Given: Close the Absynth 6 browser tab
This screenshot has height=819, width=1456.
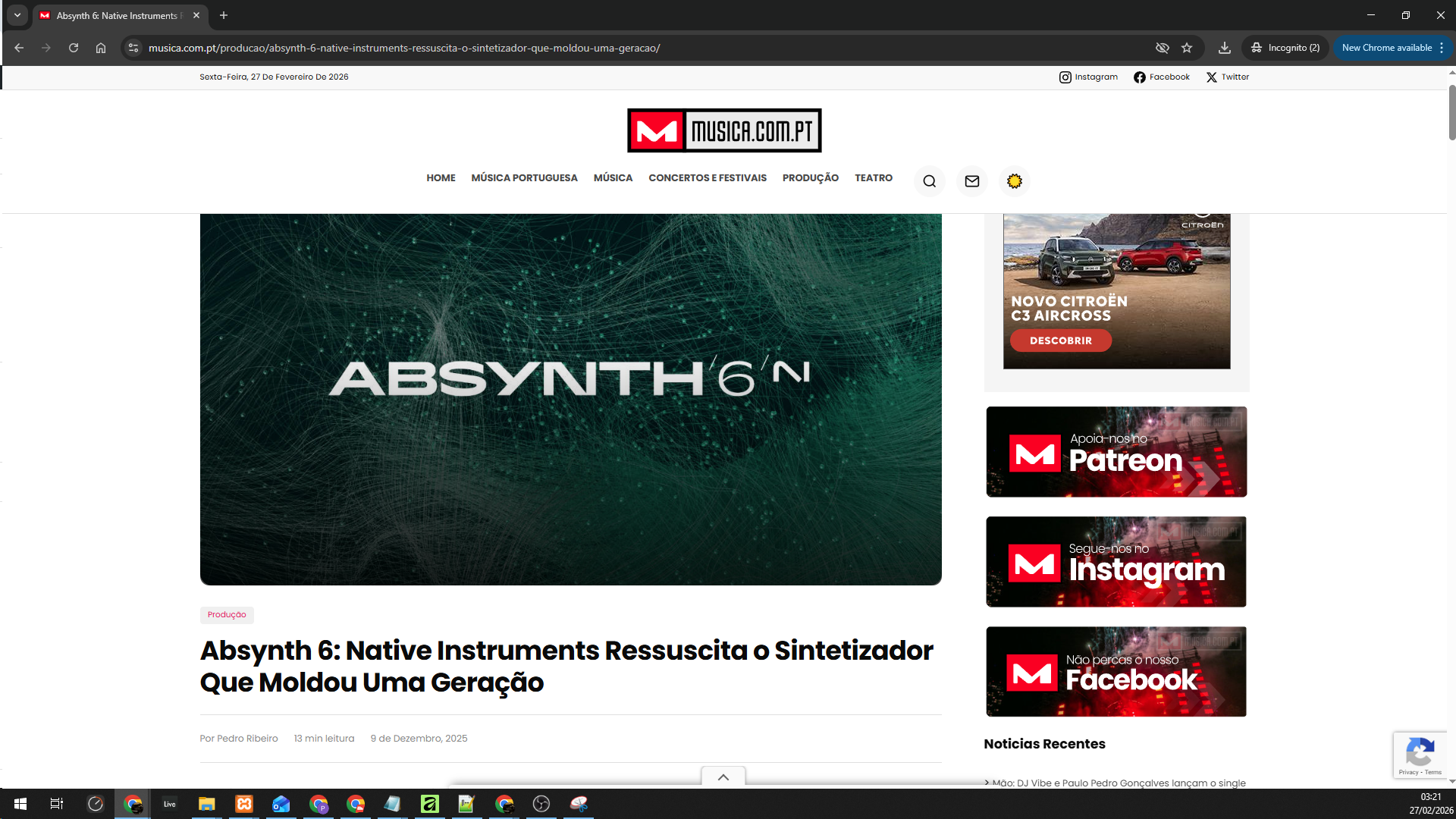Looking at the screenshot, I should 196,15.
